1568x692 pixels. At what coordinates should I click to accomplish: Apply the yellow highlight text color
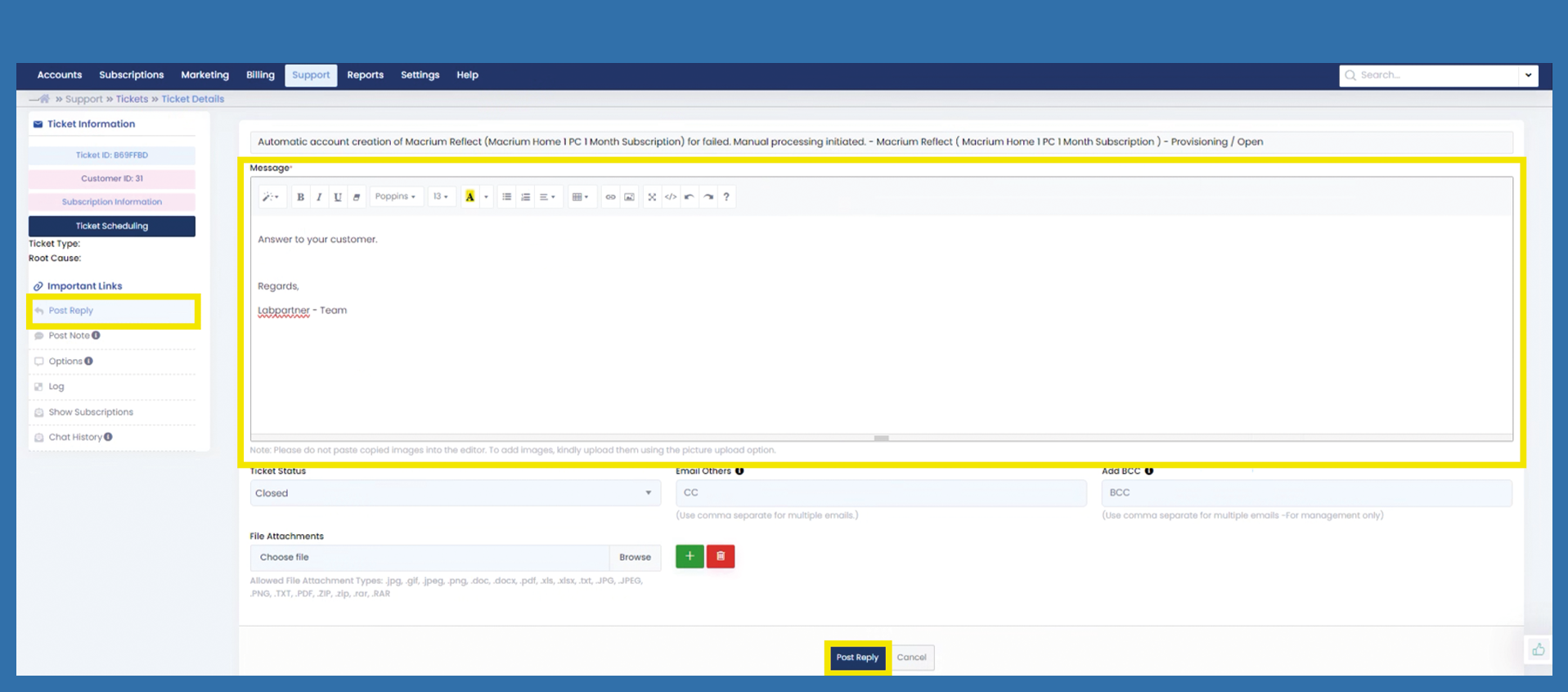(x=470, y=197)
